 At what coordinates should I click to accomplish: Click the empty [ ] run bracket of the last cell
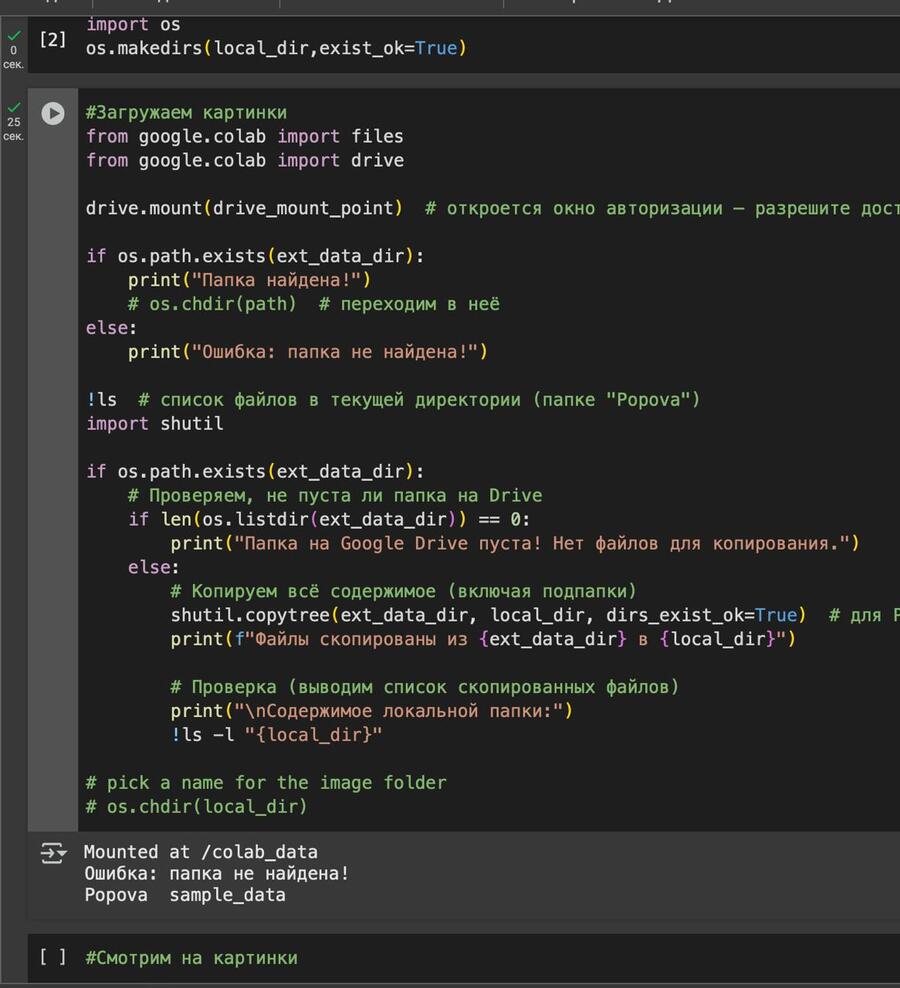pyautogui.click(x=52, y=957)
